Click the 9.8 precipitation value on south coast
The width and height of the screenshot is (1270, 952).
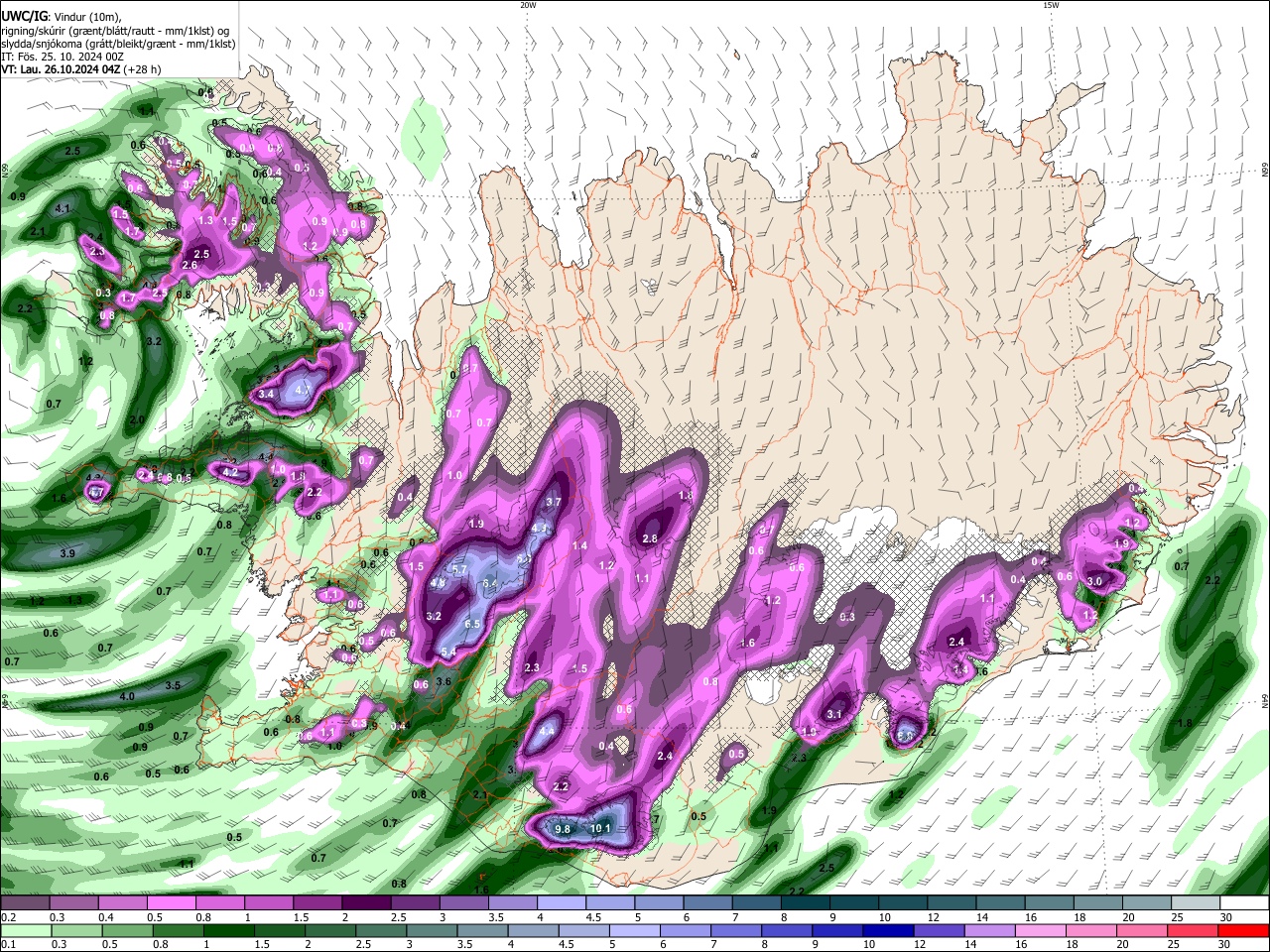coord(563,829)
